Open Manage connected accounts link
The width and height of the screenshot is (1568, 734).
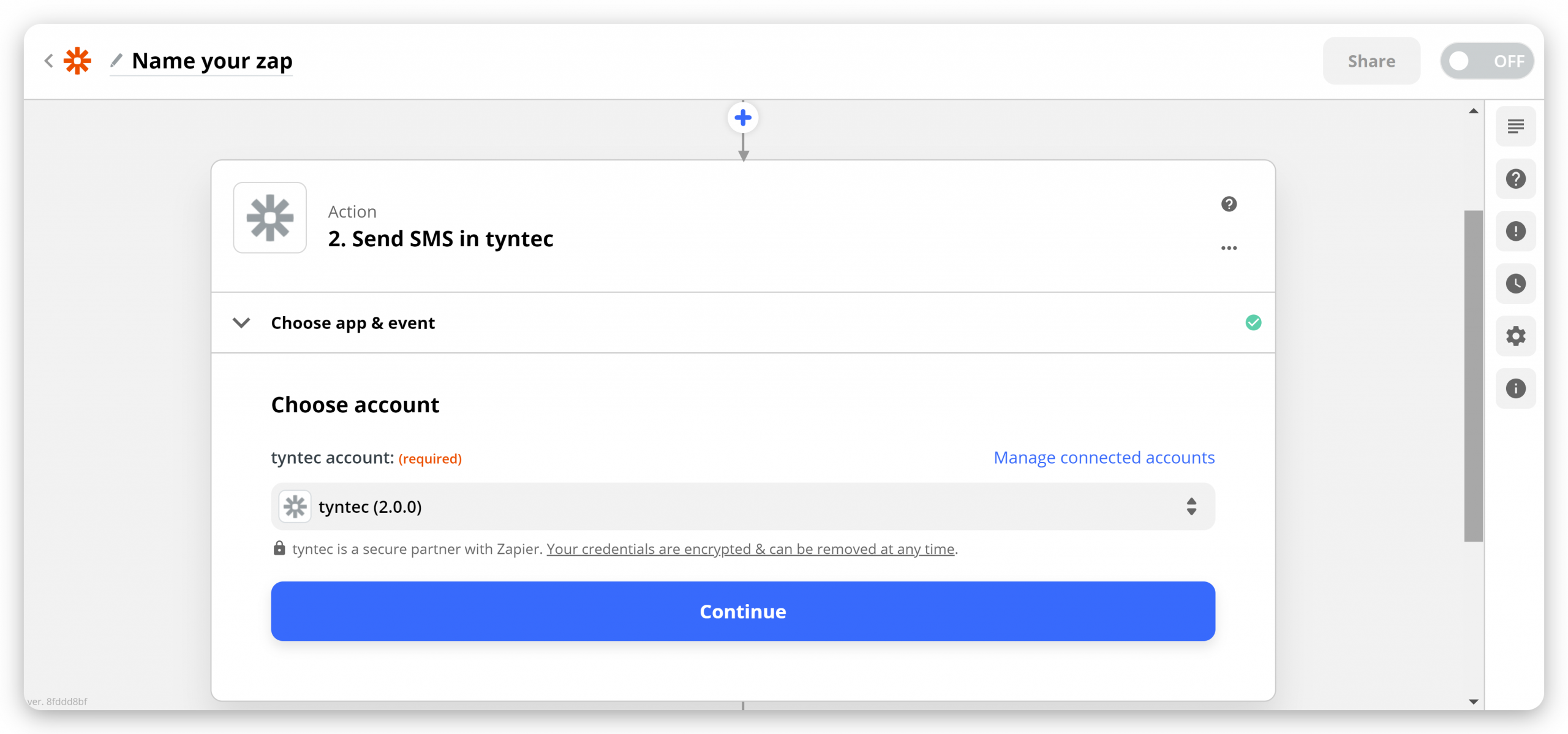(1104, 458)
